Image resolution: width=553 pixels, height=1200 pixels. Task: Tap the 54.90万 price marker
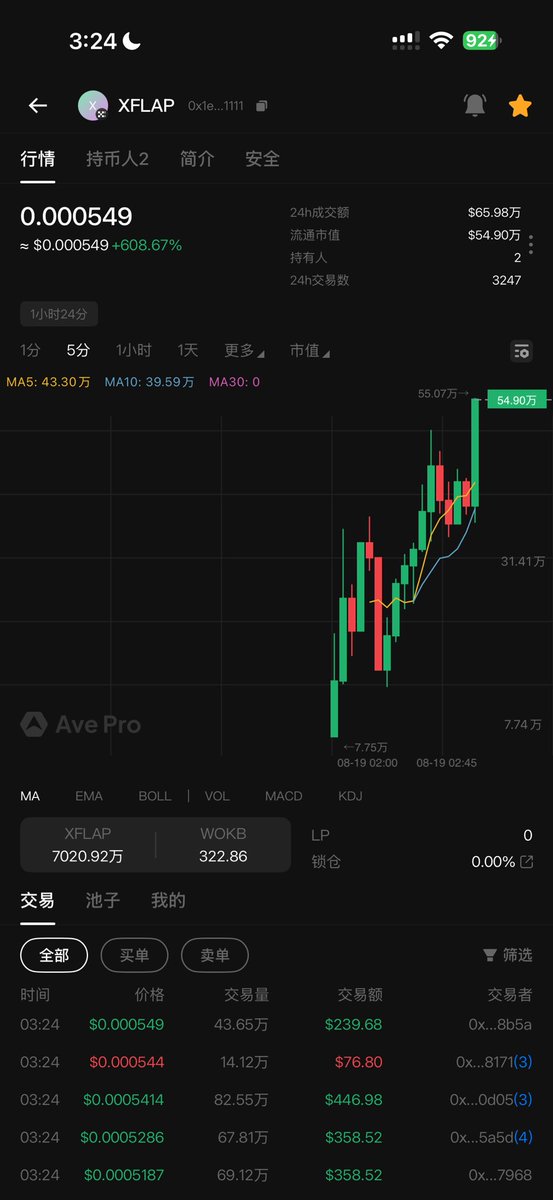pos(517,400)
